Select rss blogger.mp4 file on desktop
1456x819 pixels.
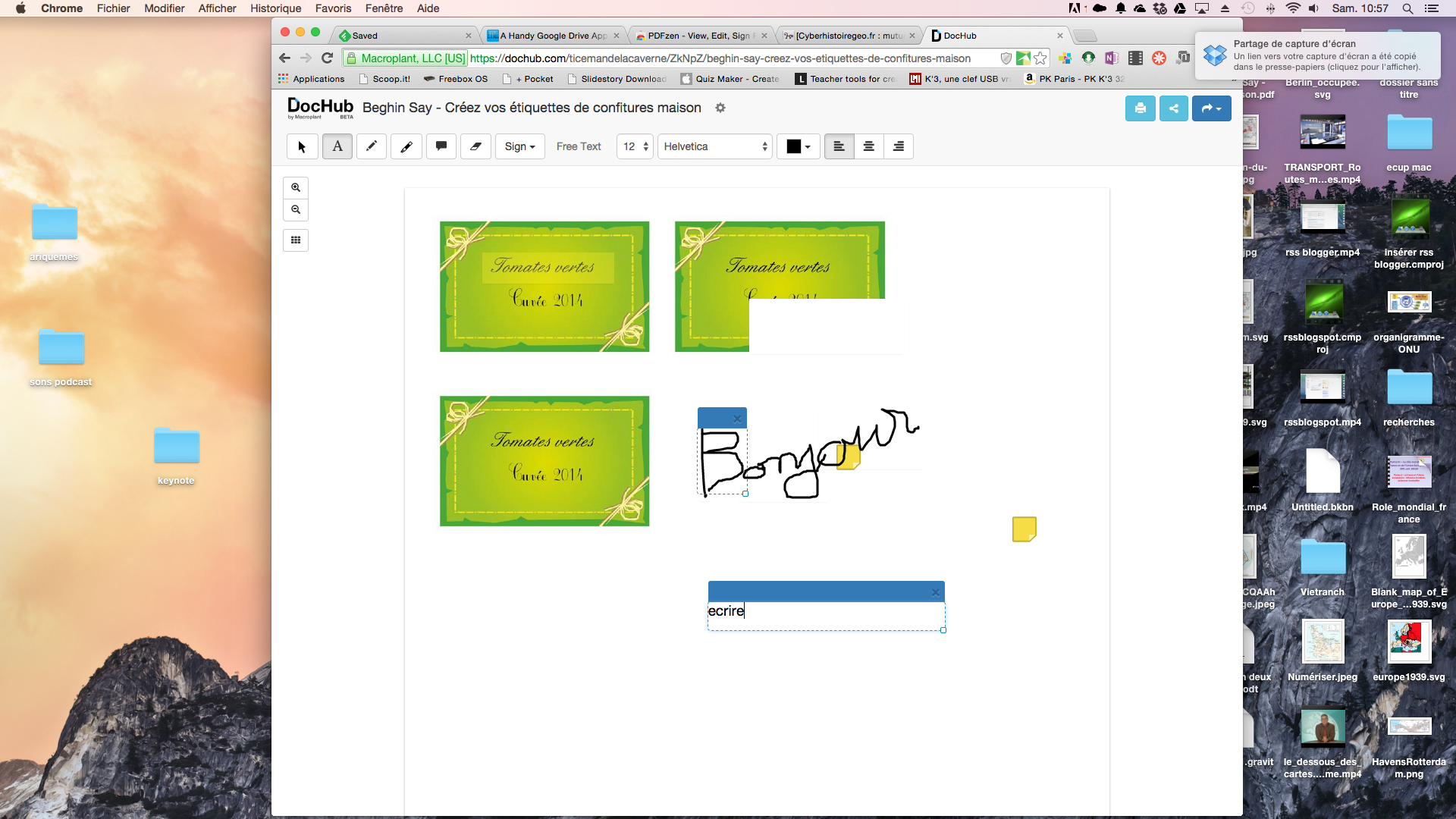click(1323, 227)
